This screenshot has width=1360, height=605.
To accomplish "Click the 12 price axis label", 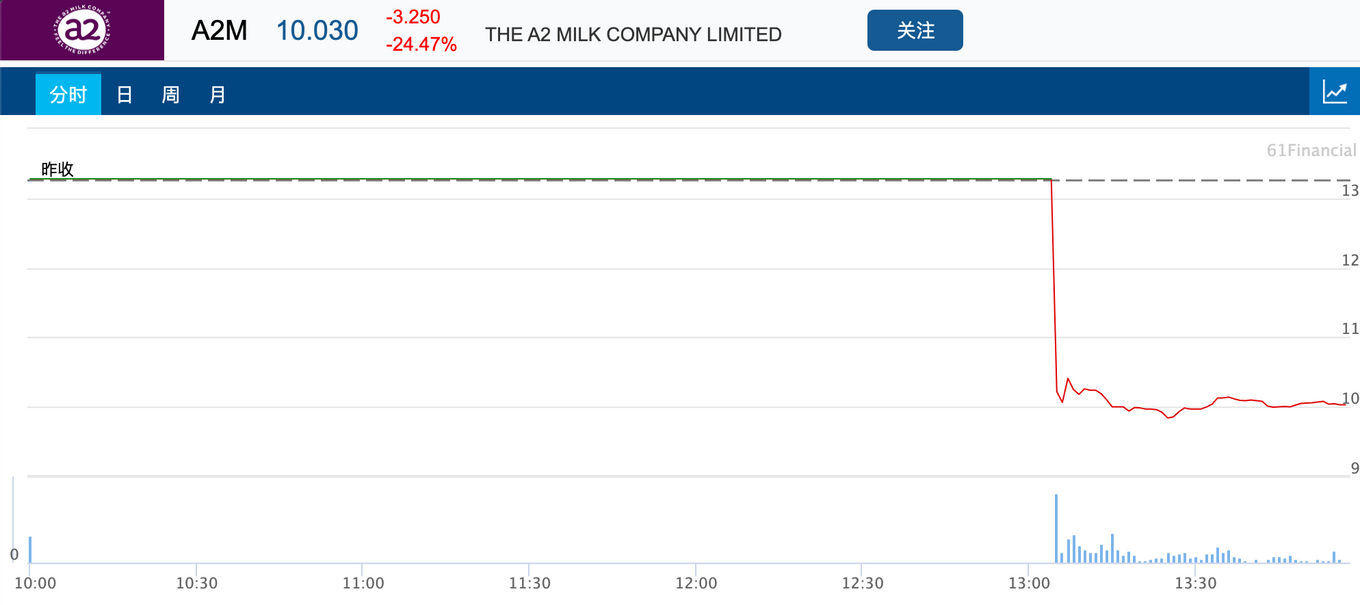I will (x=1350, y=260).
